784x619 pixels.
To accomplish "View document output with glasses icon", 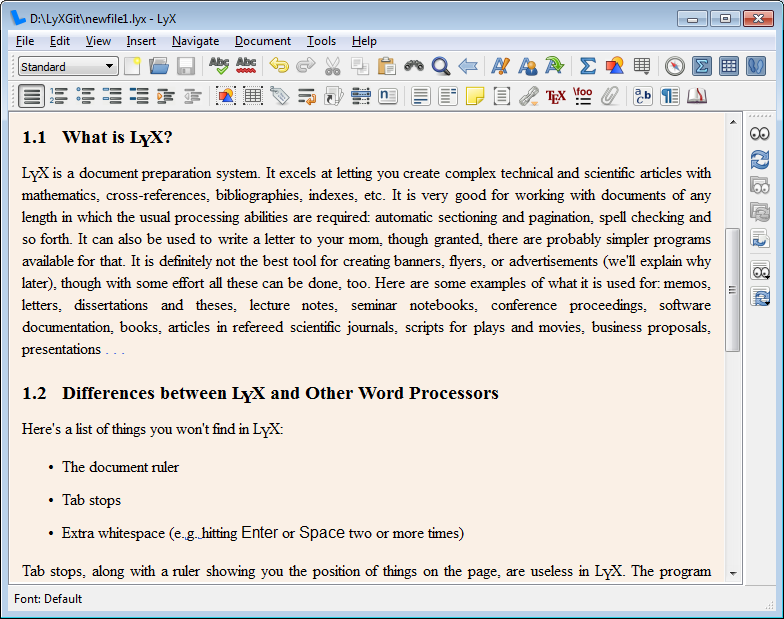I will click(760, 134).
